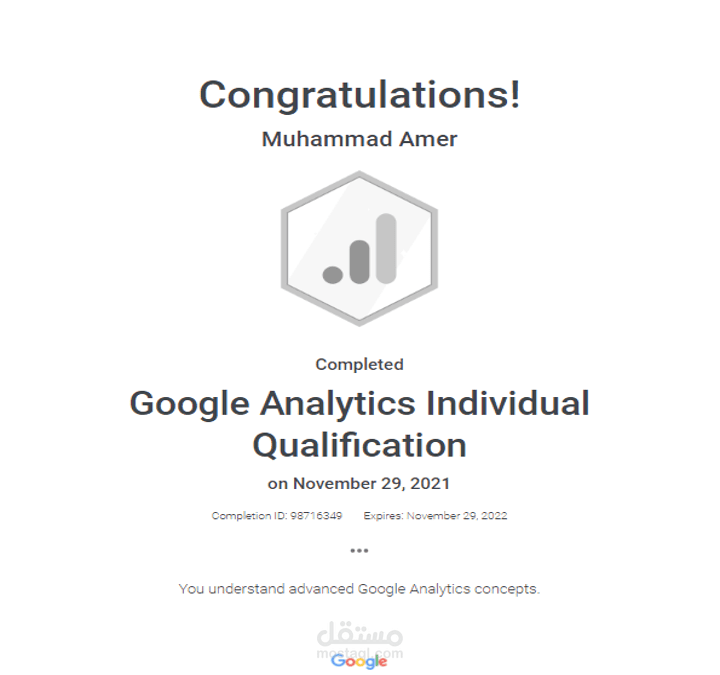Click the Mostaql Arabic watermark logo
This screenshot has height=675, width=720.
click(x=359, y=635)
